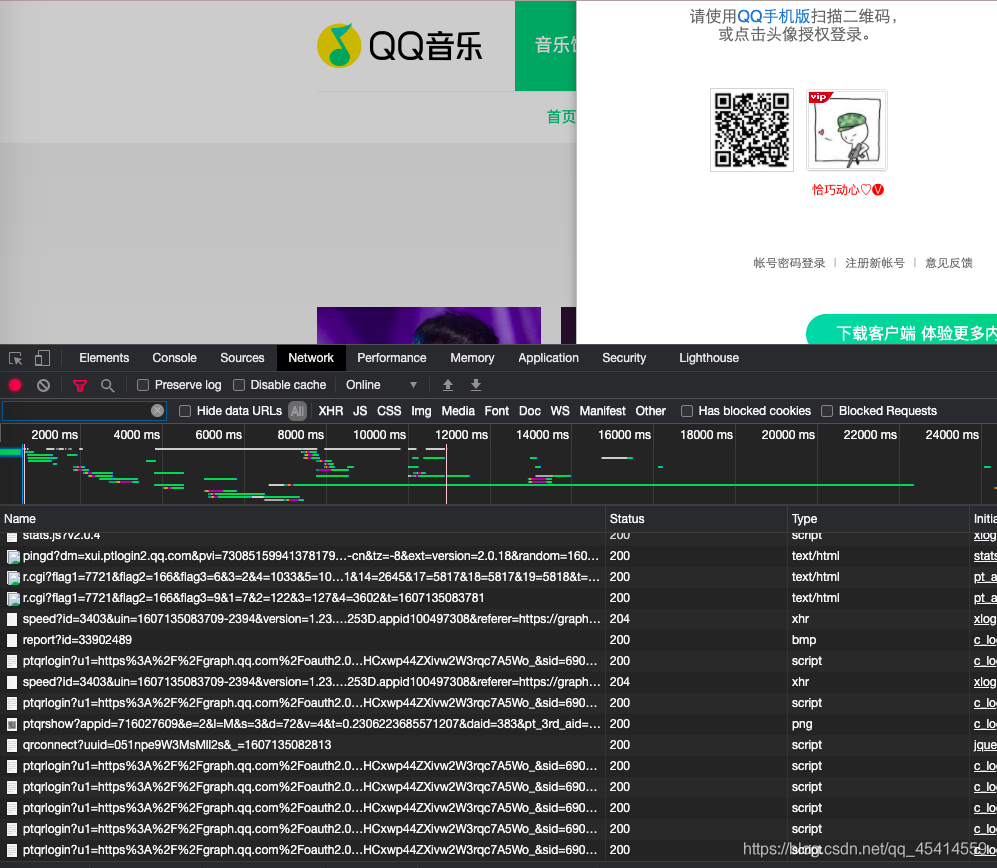Viewport: 997px width, 868px height.
Task: Click the 首页 navigation link
Action: tap(561, 116)
